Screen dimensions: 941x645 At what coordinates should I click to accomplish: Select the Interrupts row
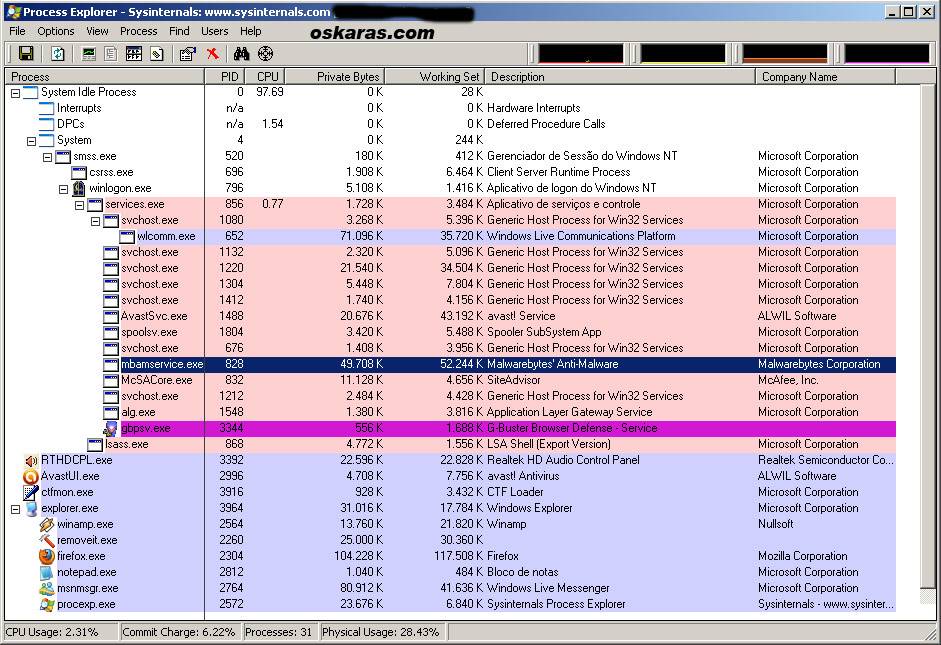pyautogui.click(x=451, y=108)
